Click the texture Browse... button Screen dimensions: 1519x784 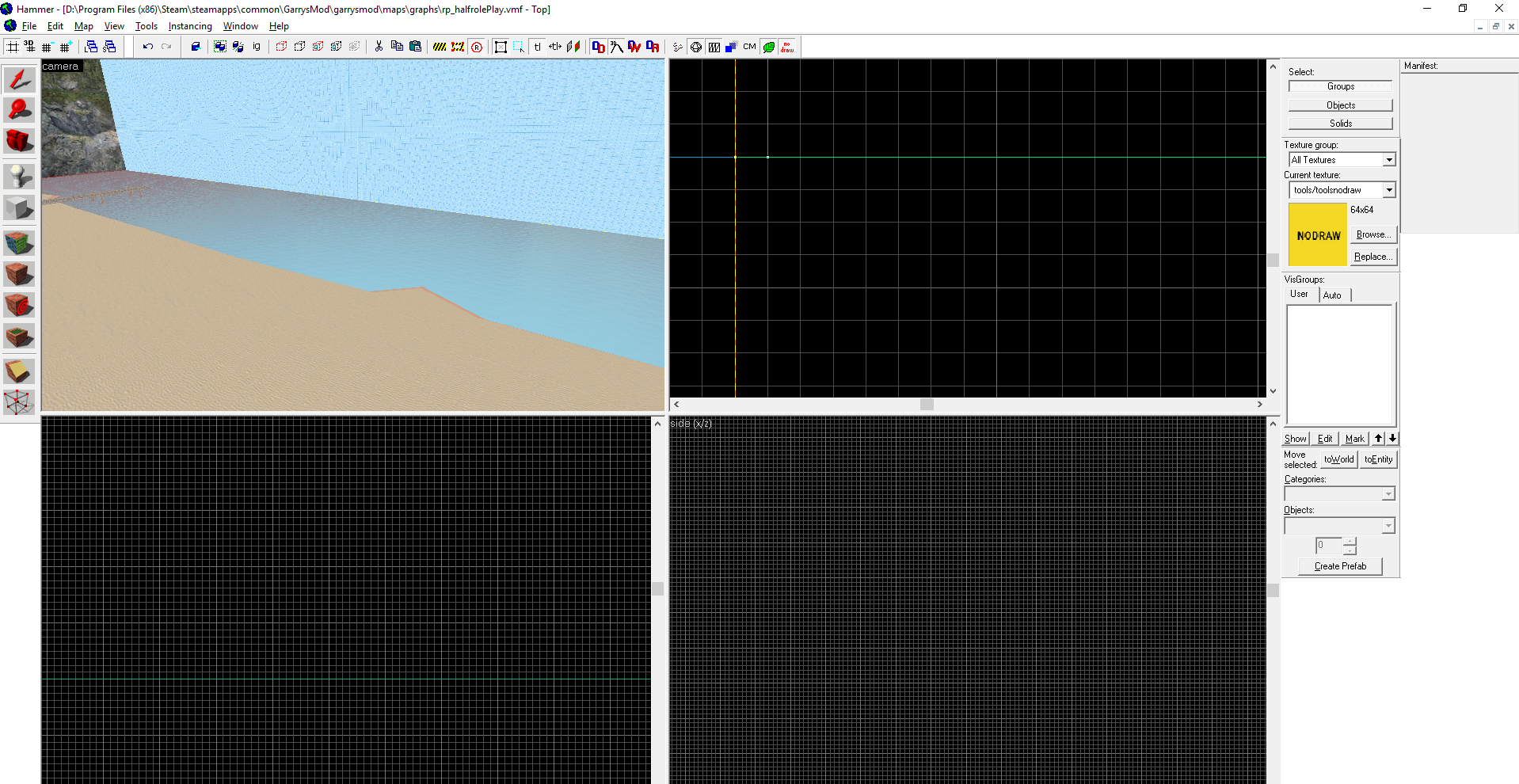pos(1373,234)
